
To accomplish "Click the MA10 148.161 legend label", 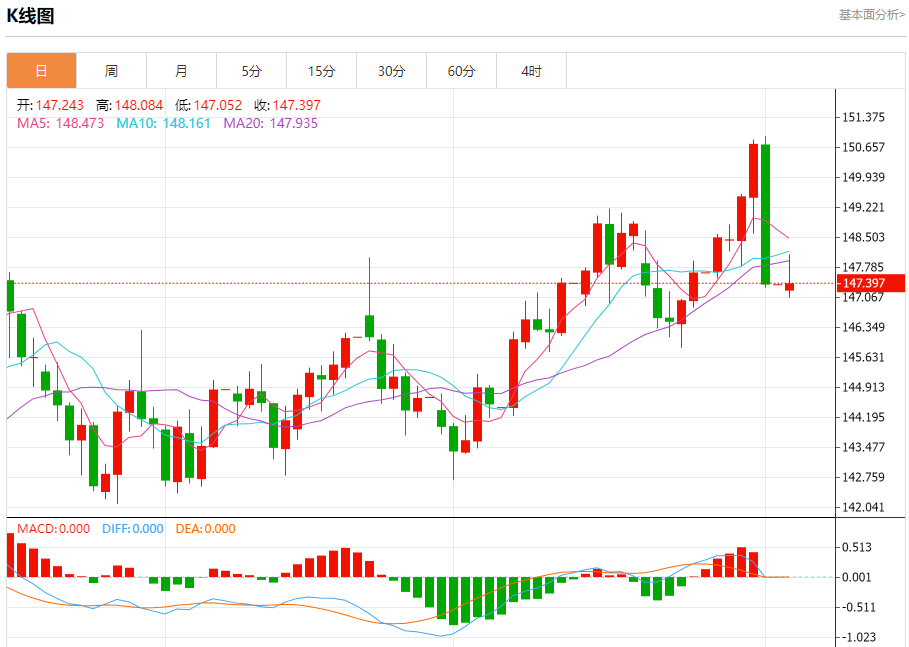I will tap(163, 123).
